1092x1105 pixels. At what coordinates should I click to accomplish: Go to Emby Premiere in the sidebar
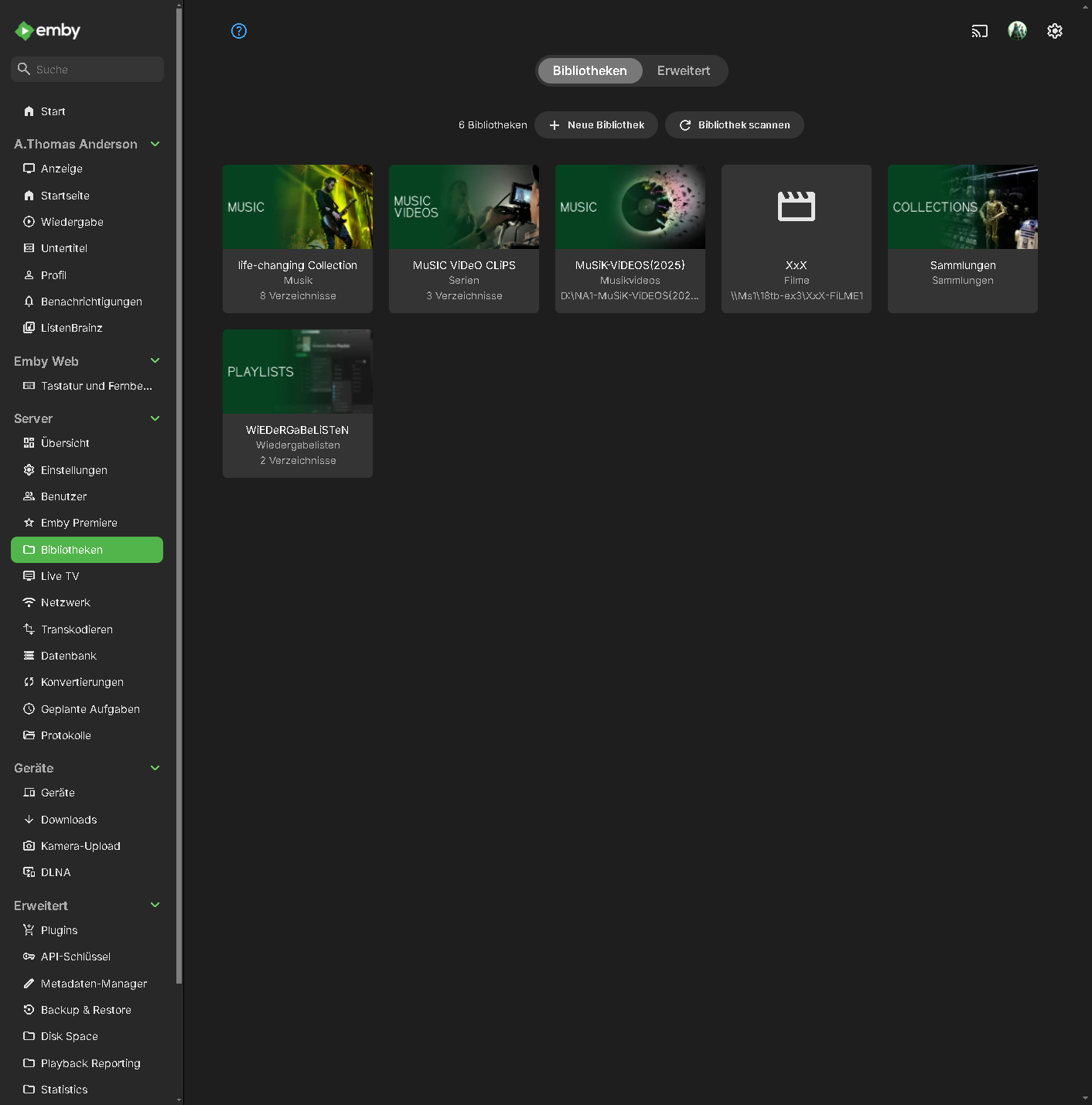point(79,523)
